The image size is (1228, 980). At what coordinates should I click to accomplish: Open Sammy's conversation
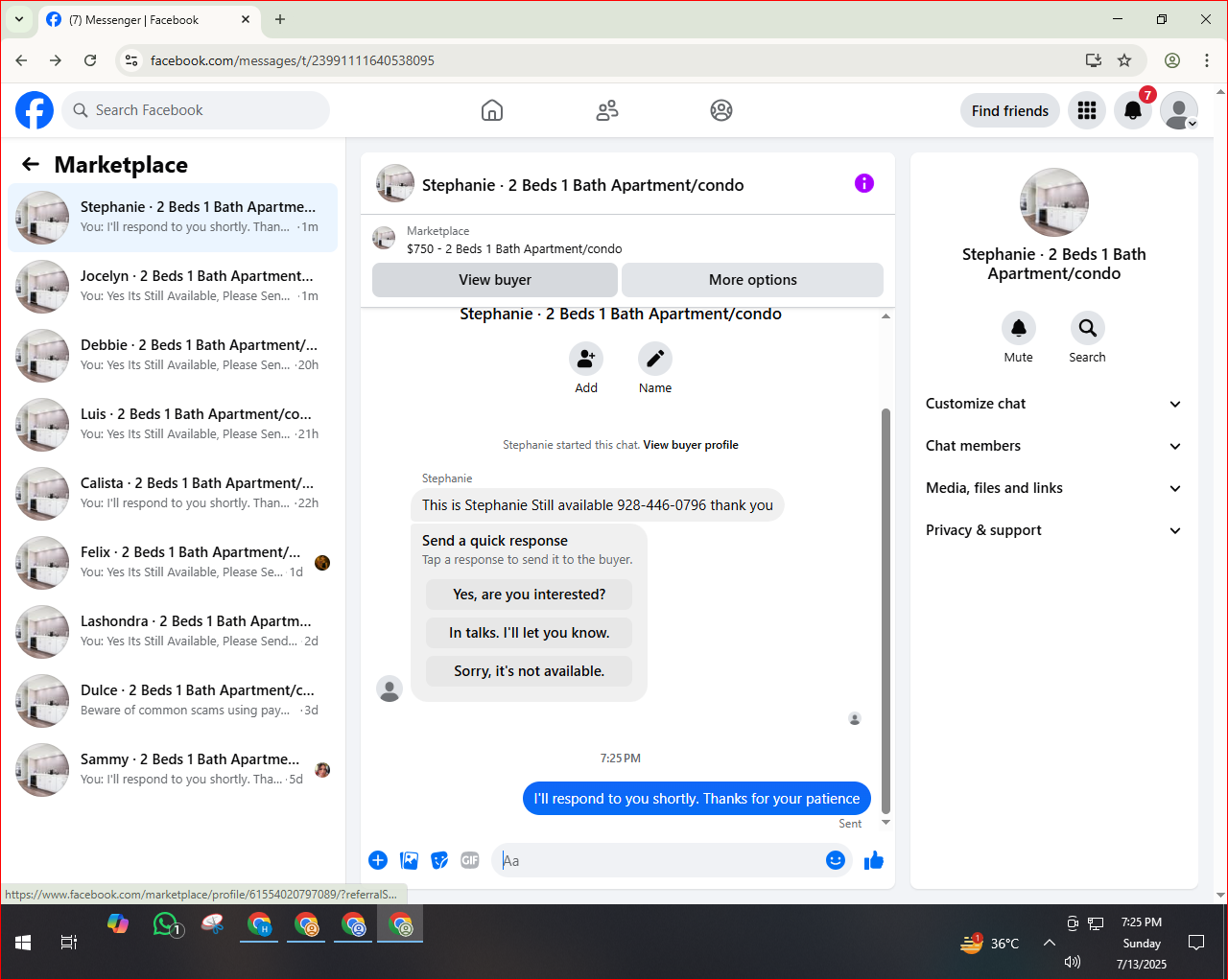pyautogui.click(x=173, y=770)
